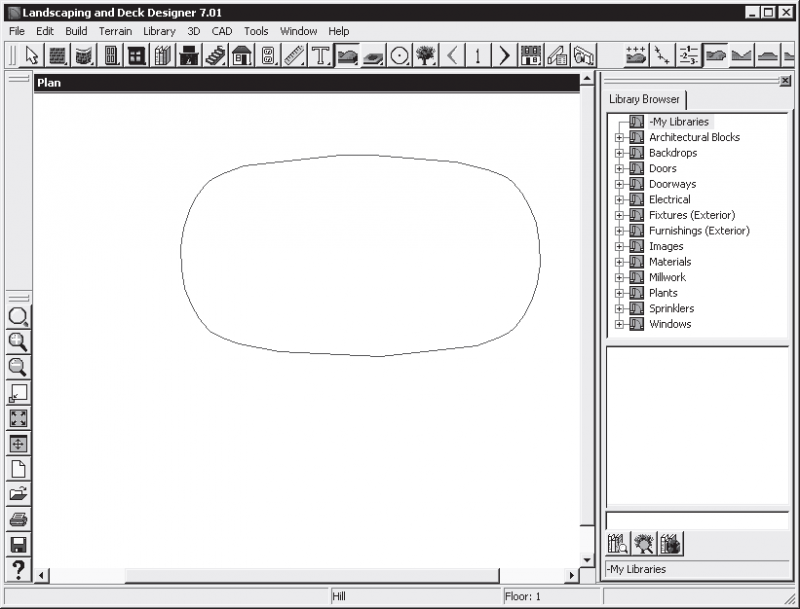
Task: Select the Stairs tool icon
Action: [x=215, y=55]
